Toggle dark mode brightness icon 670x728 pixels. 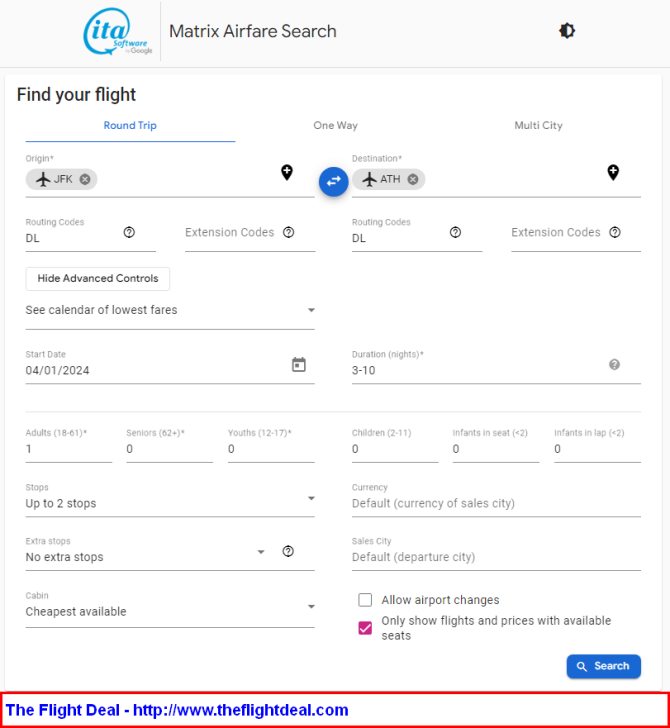[x=566, y=31]
